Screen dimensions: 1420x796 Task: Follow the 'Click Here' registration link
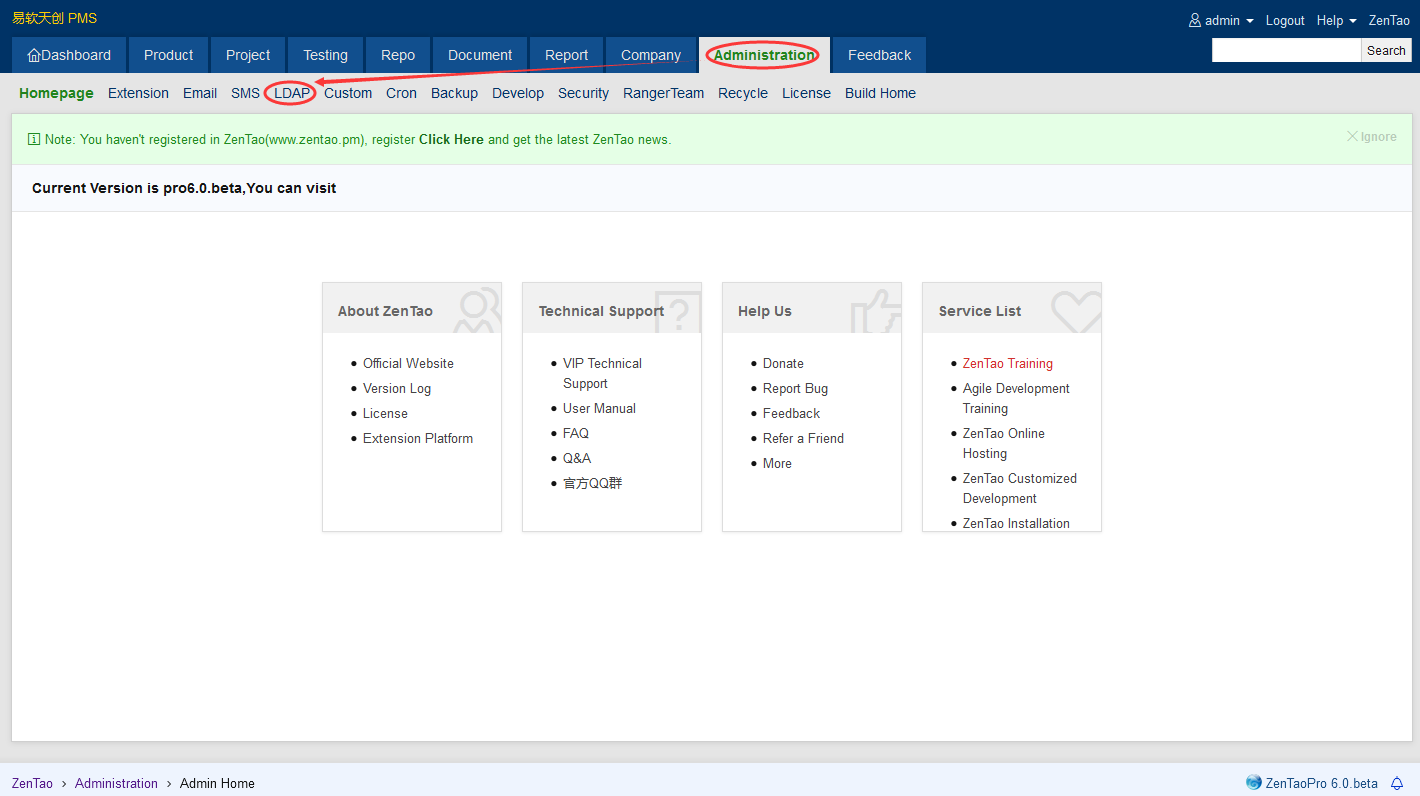451,140
